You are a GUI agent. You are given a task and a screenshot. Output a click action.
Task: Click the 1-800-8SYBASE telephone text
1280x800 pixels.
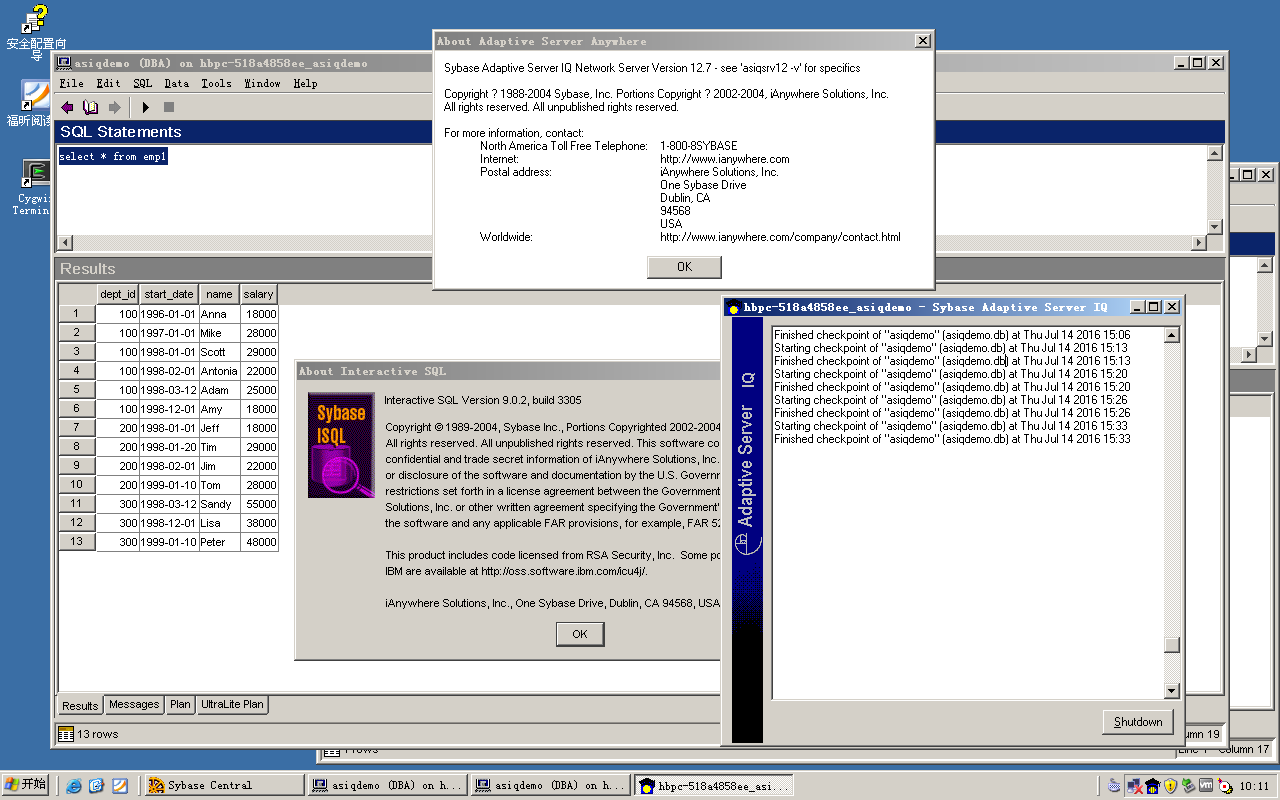click(x=699, y=146)
